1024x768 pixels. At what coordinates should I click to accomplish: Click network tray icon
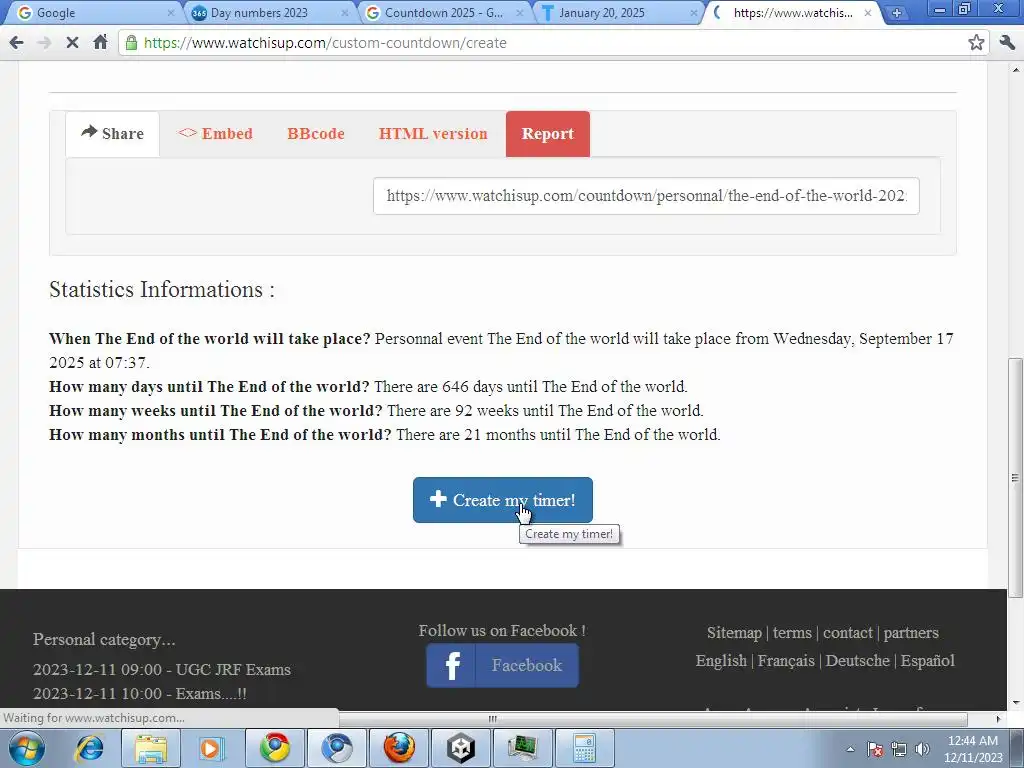[899, 749]
